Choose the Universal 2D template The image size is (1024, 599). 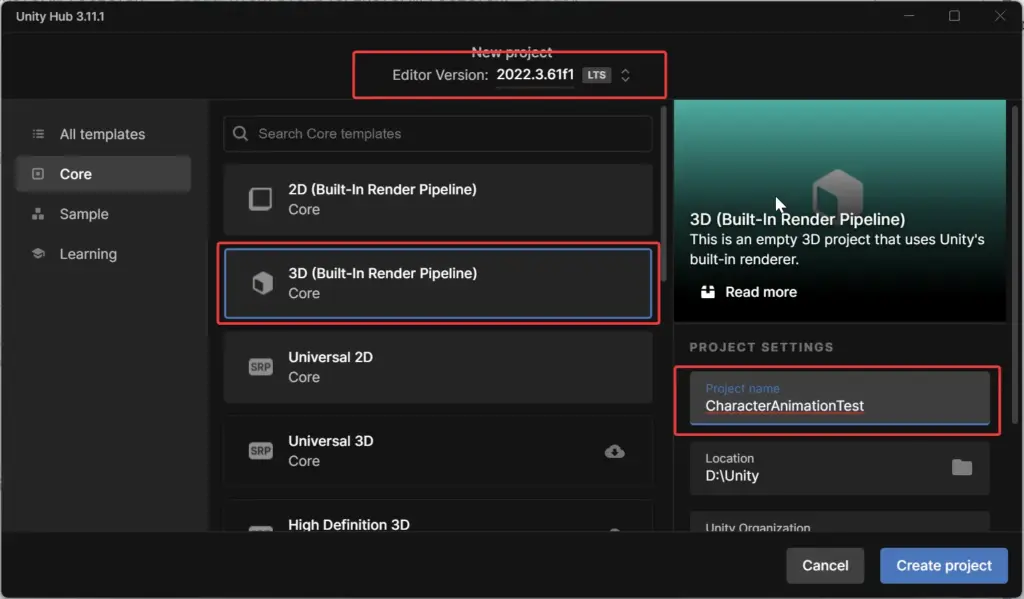tap(438, 367)
